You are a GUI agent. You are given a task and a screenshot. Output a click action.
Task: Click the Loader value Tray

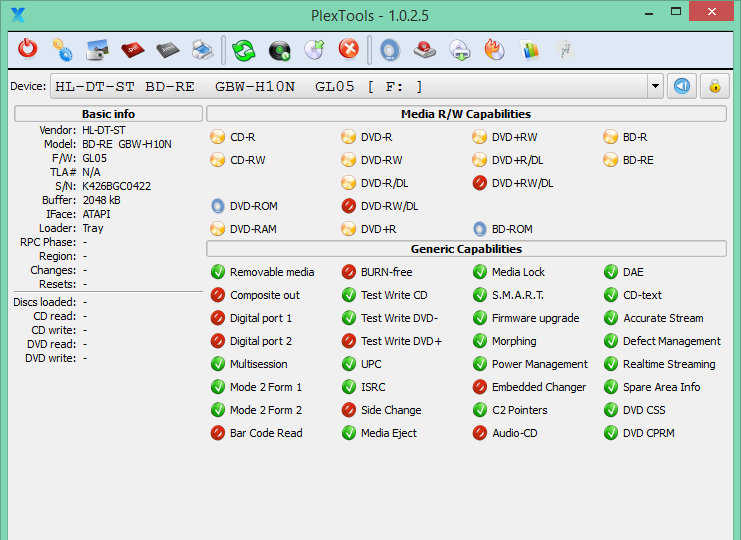point(93,228)
